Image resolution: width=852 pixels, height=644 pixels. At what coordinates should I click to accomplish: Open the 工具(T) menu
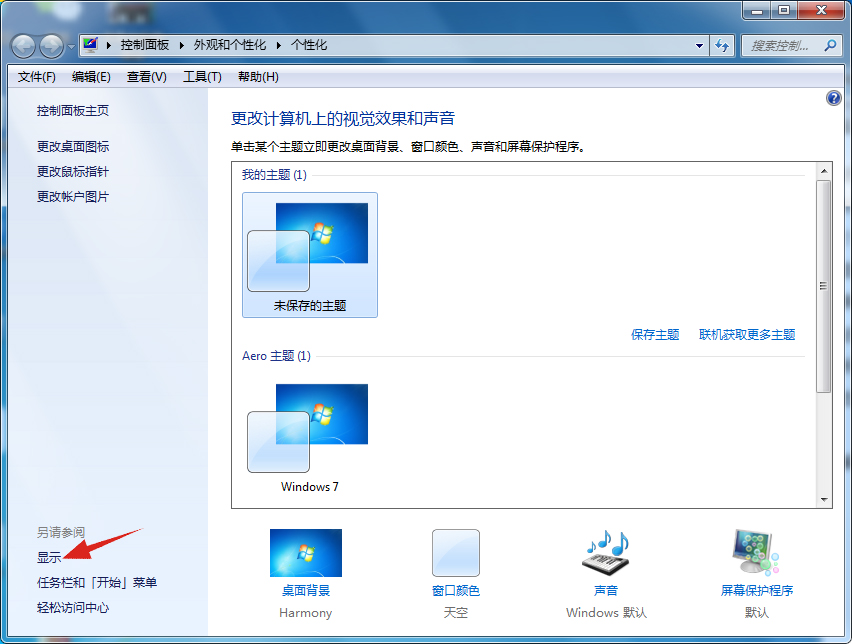click(x=202, y=77)
